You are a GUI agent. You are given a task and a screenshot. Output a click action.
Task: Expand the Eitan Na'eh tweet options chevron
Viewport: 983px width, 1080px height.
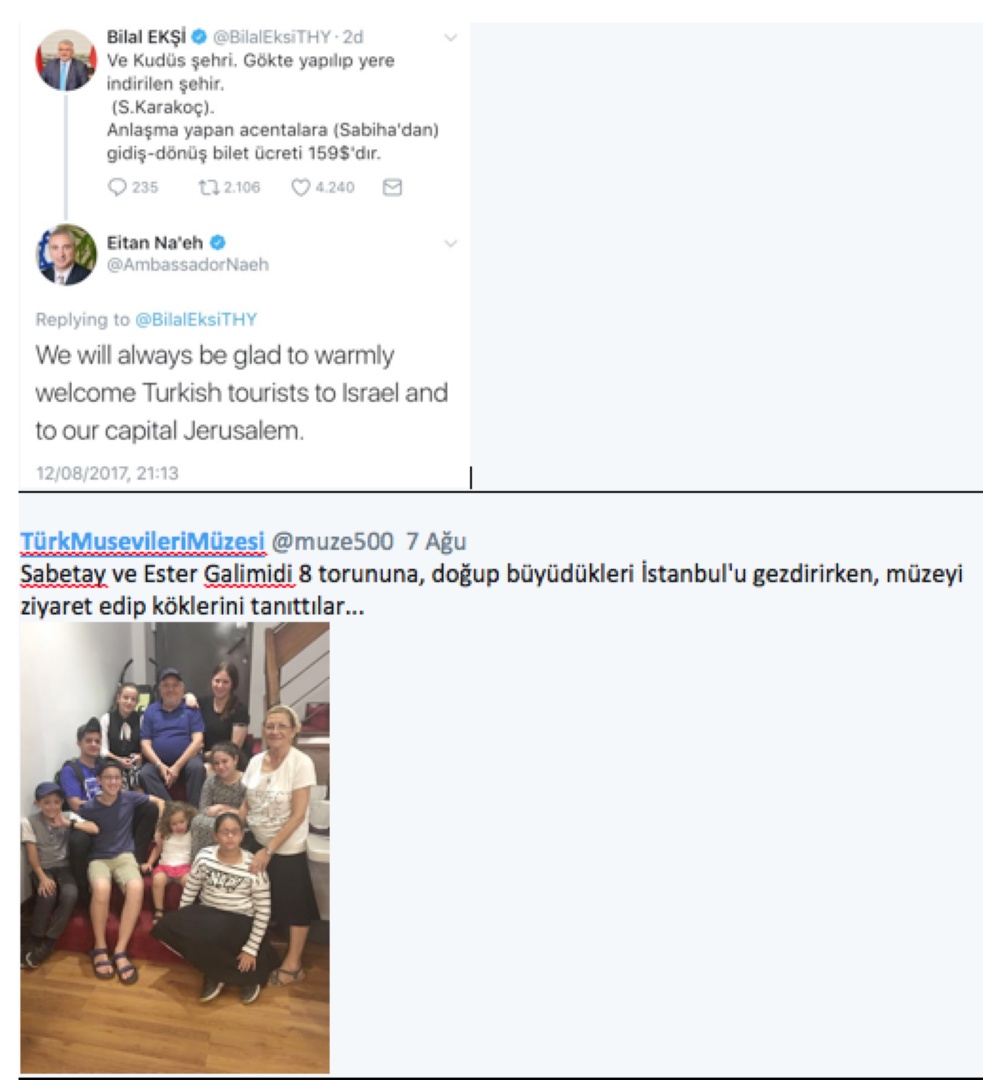point(451,243)
